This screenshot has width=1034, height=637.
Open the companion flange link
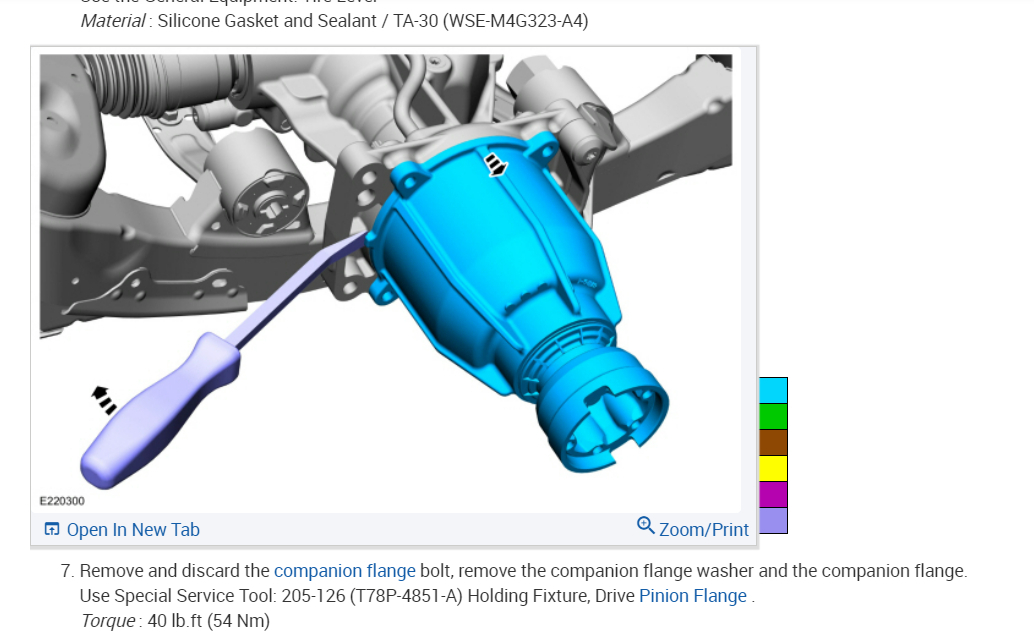click(345, 570)
